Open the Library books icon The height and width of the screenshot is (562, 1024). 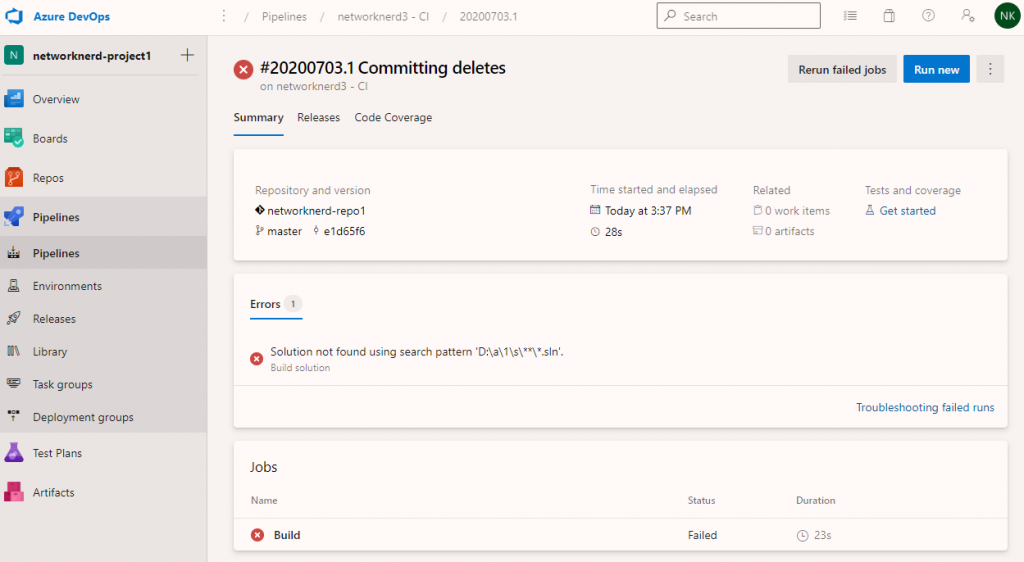click(x=14, y=351)
